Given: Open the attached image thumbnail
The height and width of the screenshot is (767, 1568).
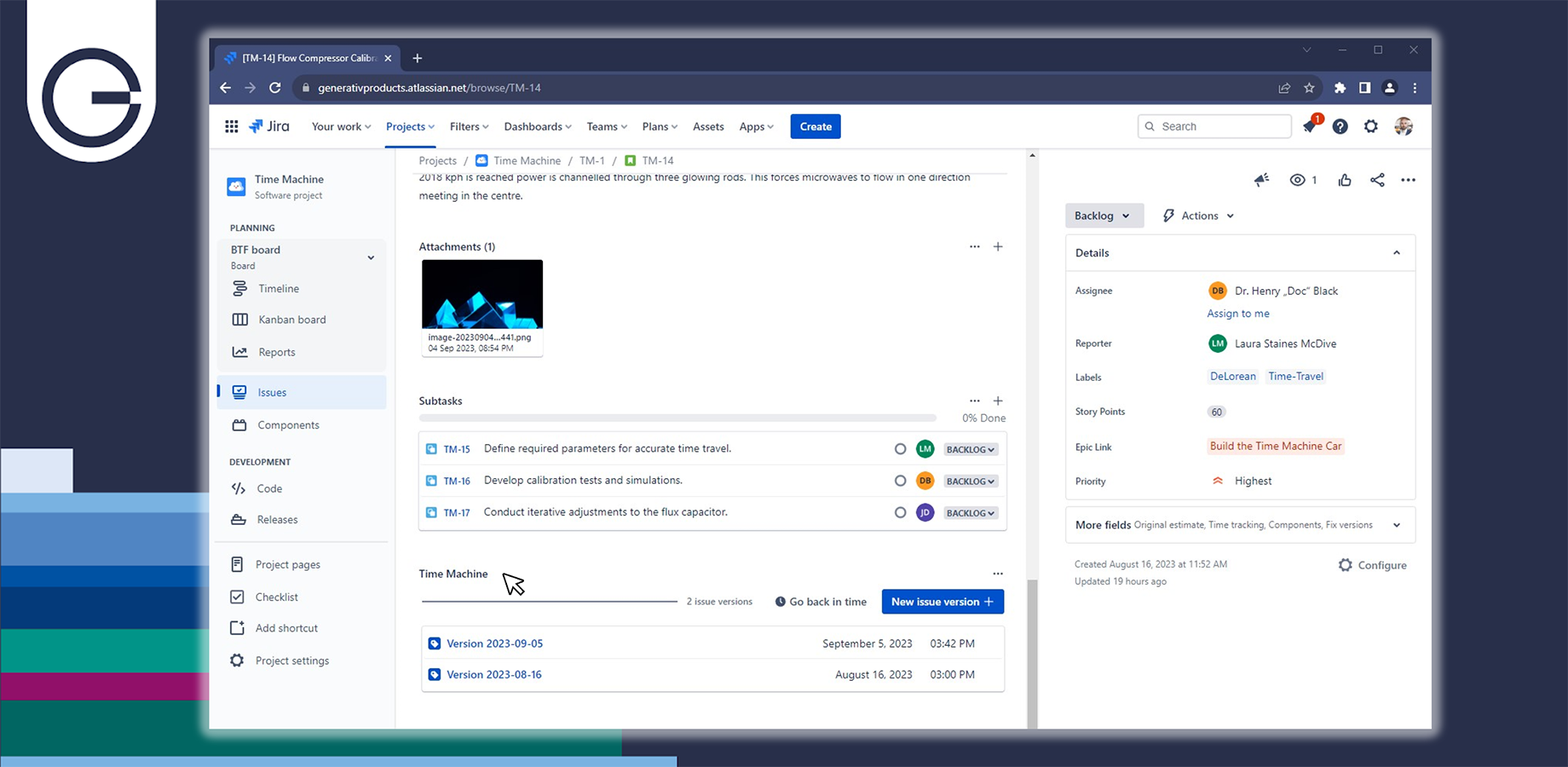Looking at the screenshot, I should [482, 295].
